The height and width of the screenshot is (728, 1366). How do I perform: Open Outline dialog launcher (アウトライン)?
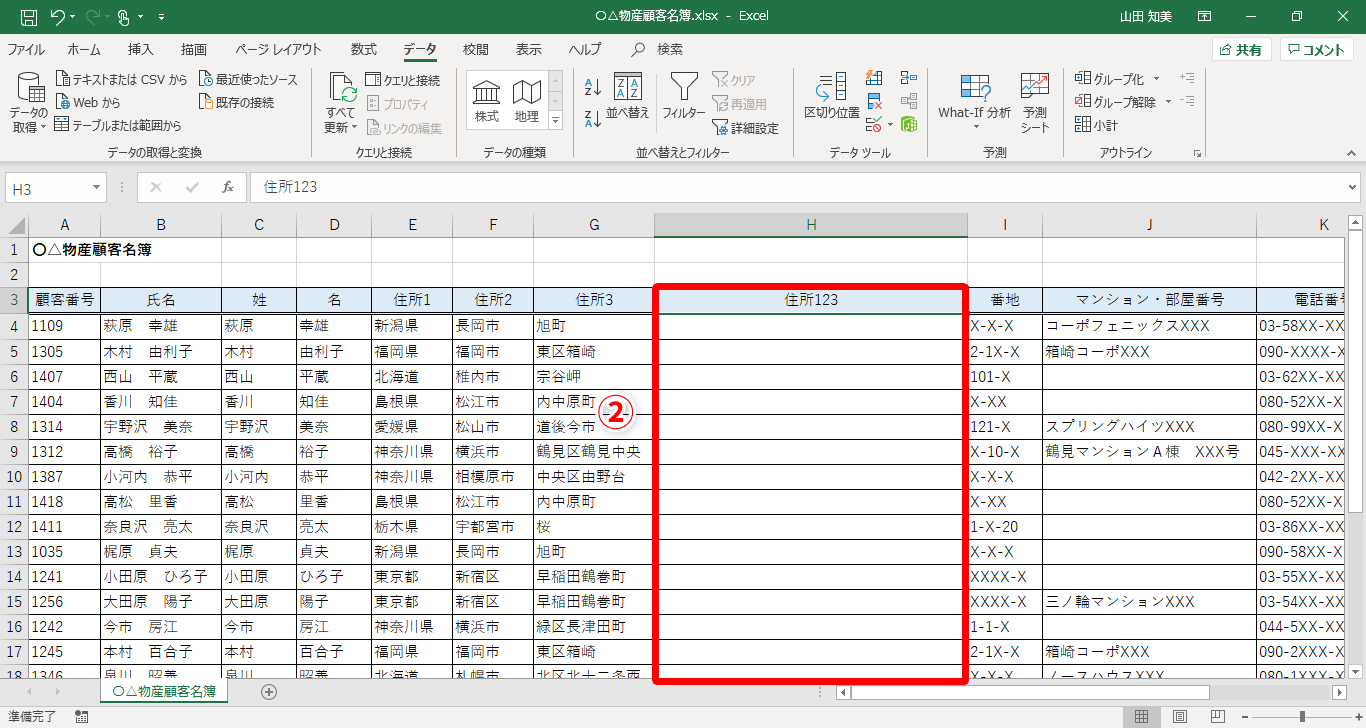pyautogui.click(x=1197, y=153)
